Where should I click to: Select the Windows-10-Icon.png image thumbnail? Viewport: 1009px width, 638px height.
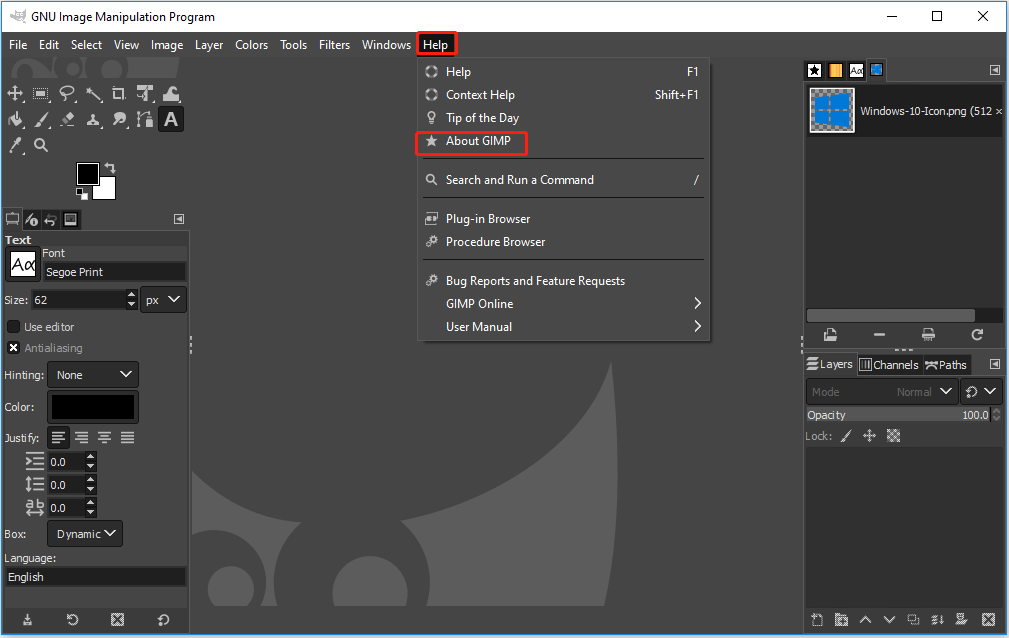pyautogui.click(x=832, y=111)
